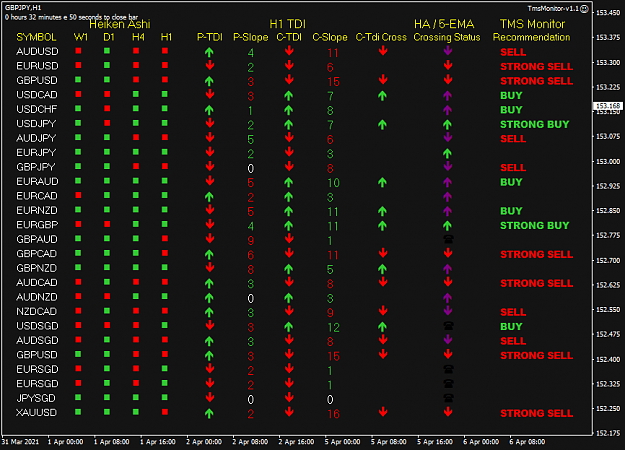
Task: Click the C-Slope value 10 for EURAUD
Action: click(333, 183)
